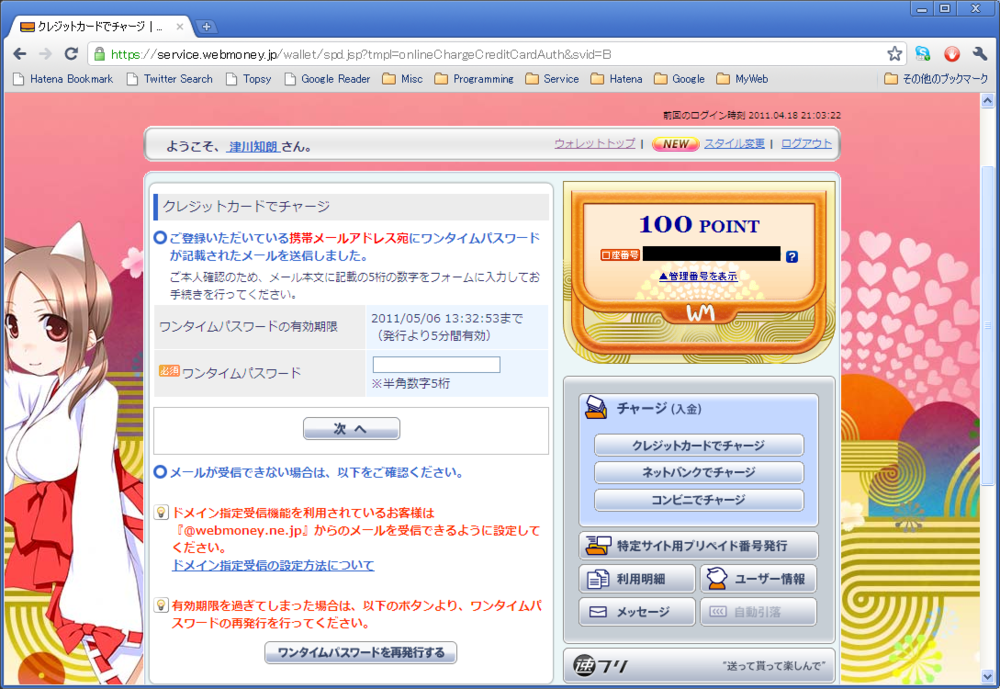Viewport: 1000px width, 689px height.
Task: Click the 2011/05/06 13:32:53まで expiry text
Action: pyautogui.click(x=446, y=318)
